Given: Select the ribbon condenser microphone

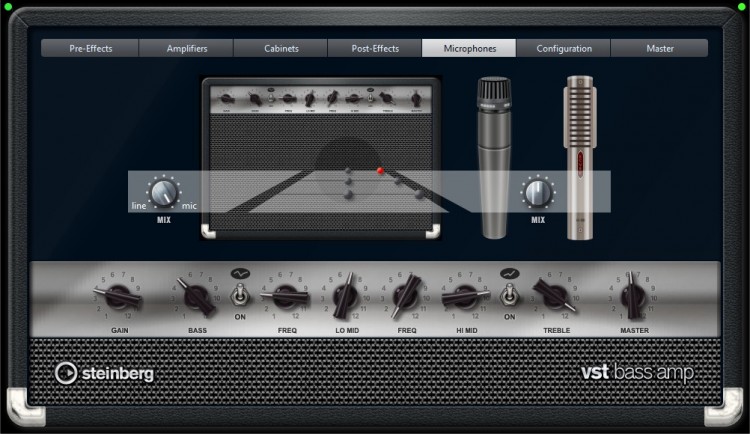Looking at the screenshot, I should click(580, 157).
